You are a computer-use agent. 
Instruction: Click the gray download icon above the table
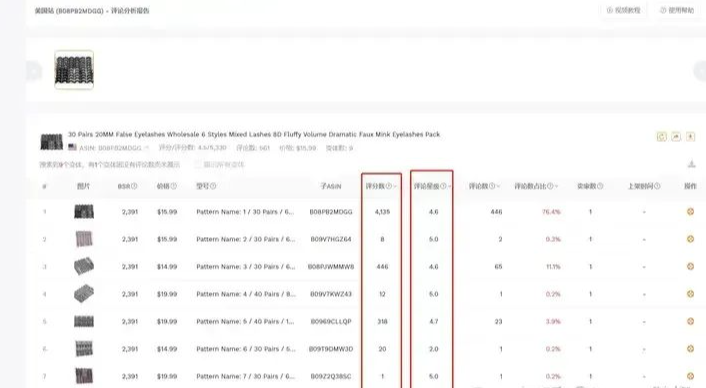(692, 164)
